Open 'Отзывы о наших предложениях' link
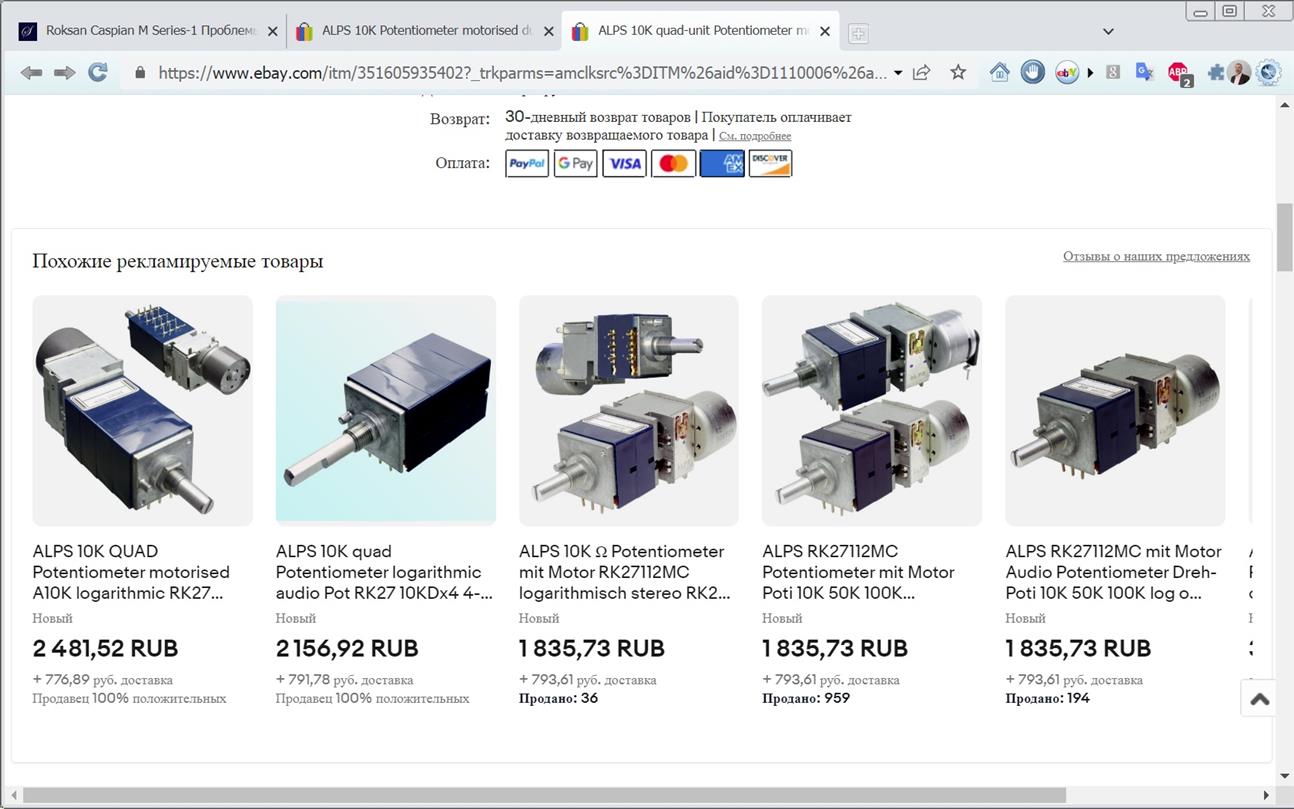 pos(1156,257)
